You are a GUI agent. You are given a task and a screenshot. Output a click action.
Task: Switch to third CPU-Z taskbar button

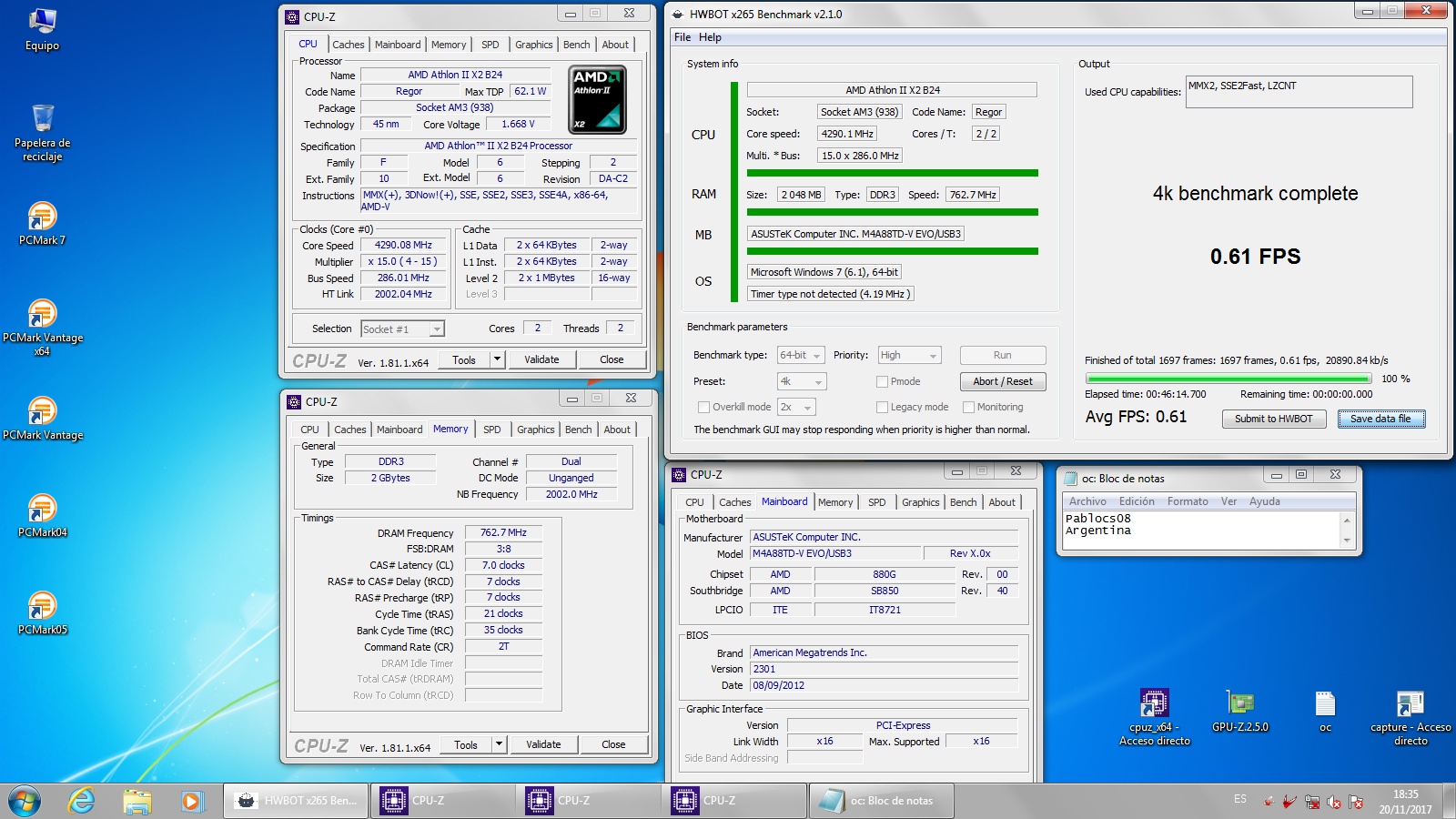734,801
